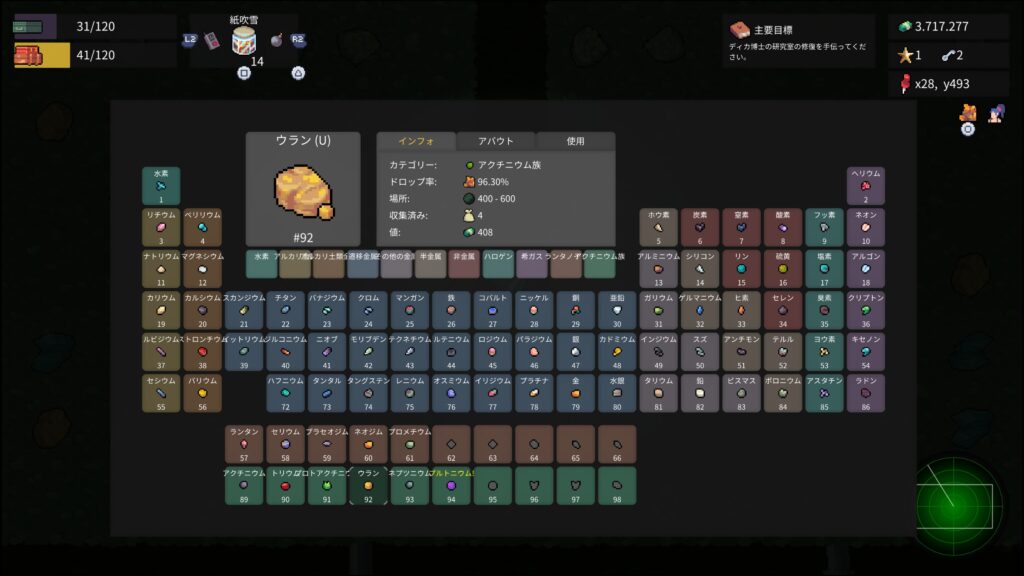Click the Plutonium (プルトニウム) element number 94
The image size is (1024, 576).
point(451,485)
